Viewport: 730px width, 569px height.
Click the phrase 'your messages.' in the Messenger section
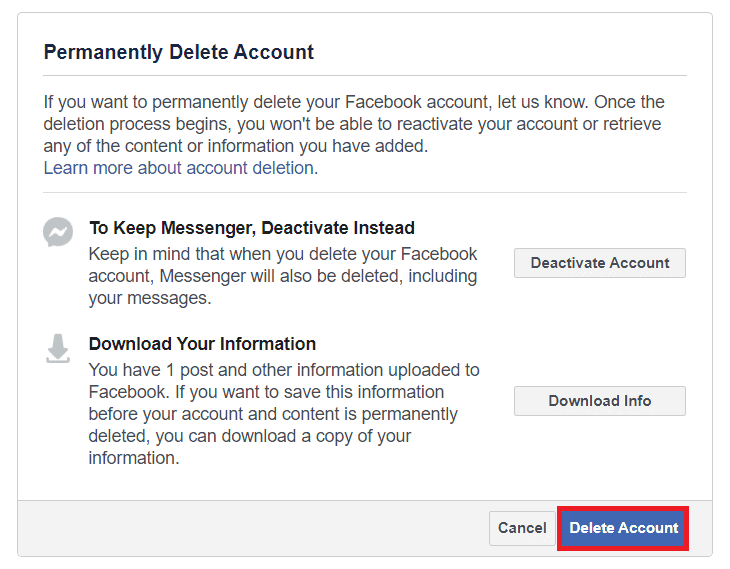[x=150, y=298]
